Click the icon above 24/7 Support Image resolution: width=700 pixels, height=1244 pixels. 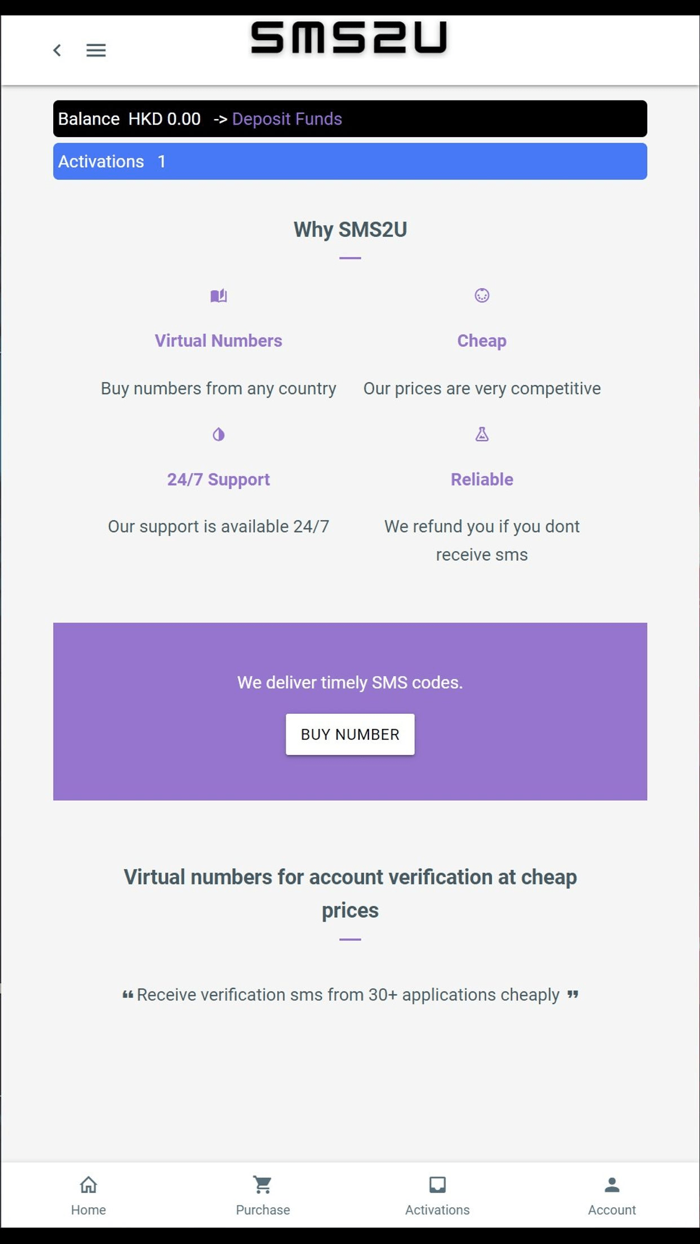coord(218,434)
